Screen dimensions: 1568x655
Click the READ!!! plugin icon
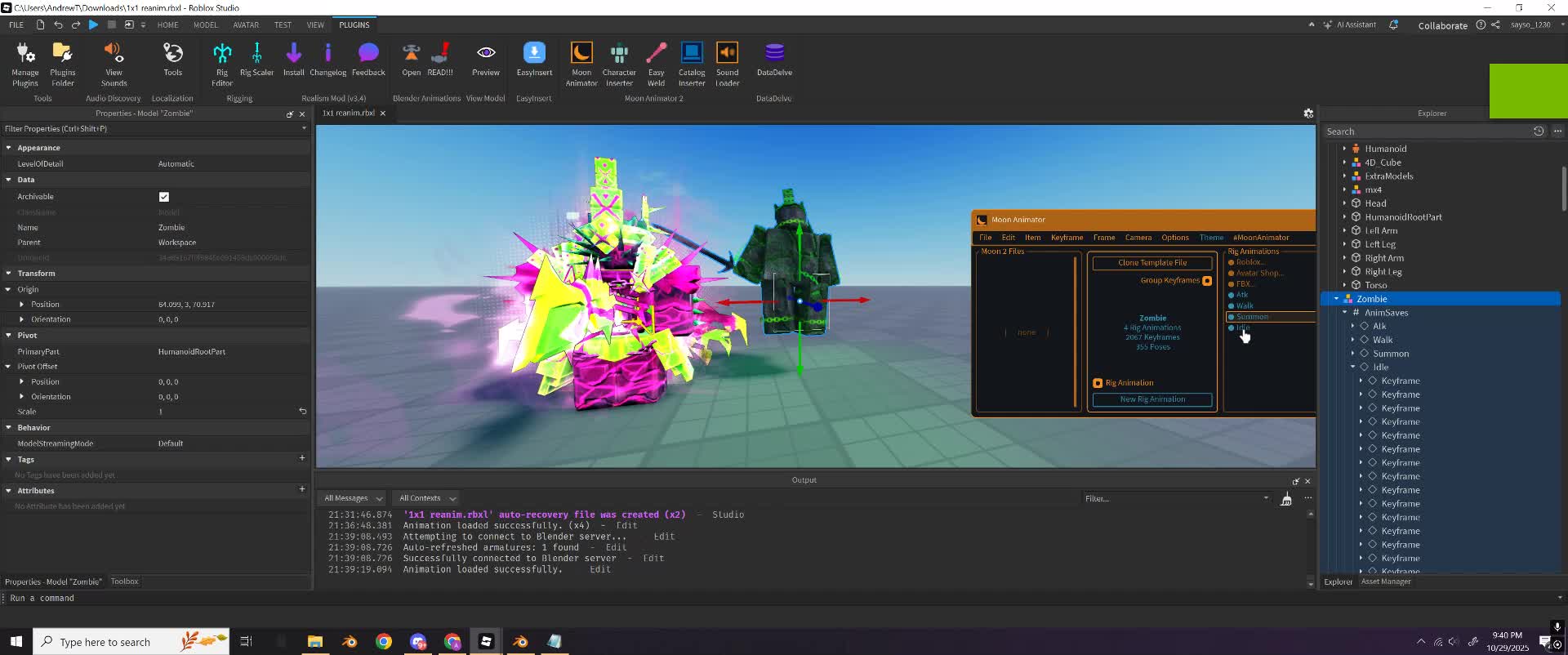coord(440,60)
